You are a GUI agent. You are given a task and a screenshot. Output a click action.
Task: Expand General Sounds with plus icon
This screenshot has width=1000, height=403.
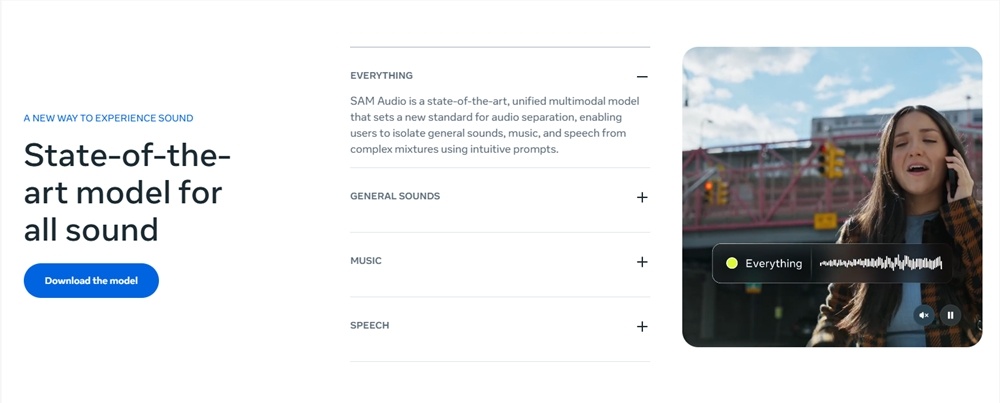click(642, 197)
